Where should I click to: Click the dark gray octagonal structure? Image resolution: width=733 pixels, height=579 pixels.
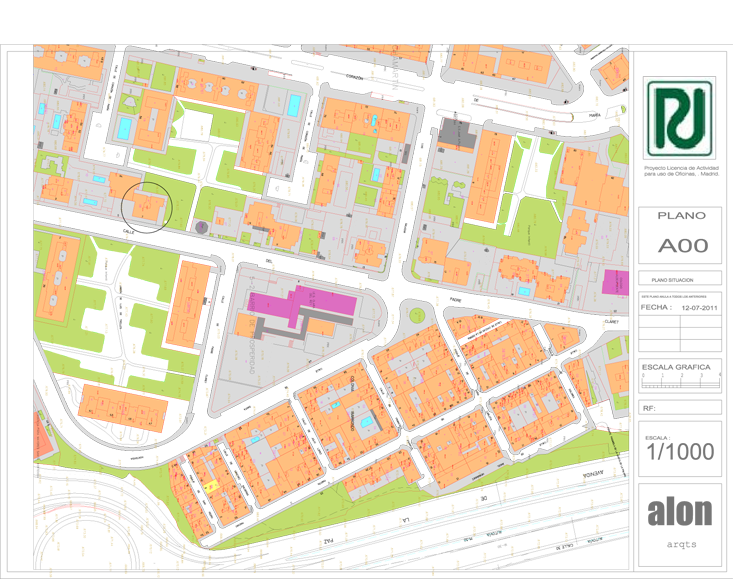click(203, 228)
